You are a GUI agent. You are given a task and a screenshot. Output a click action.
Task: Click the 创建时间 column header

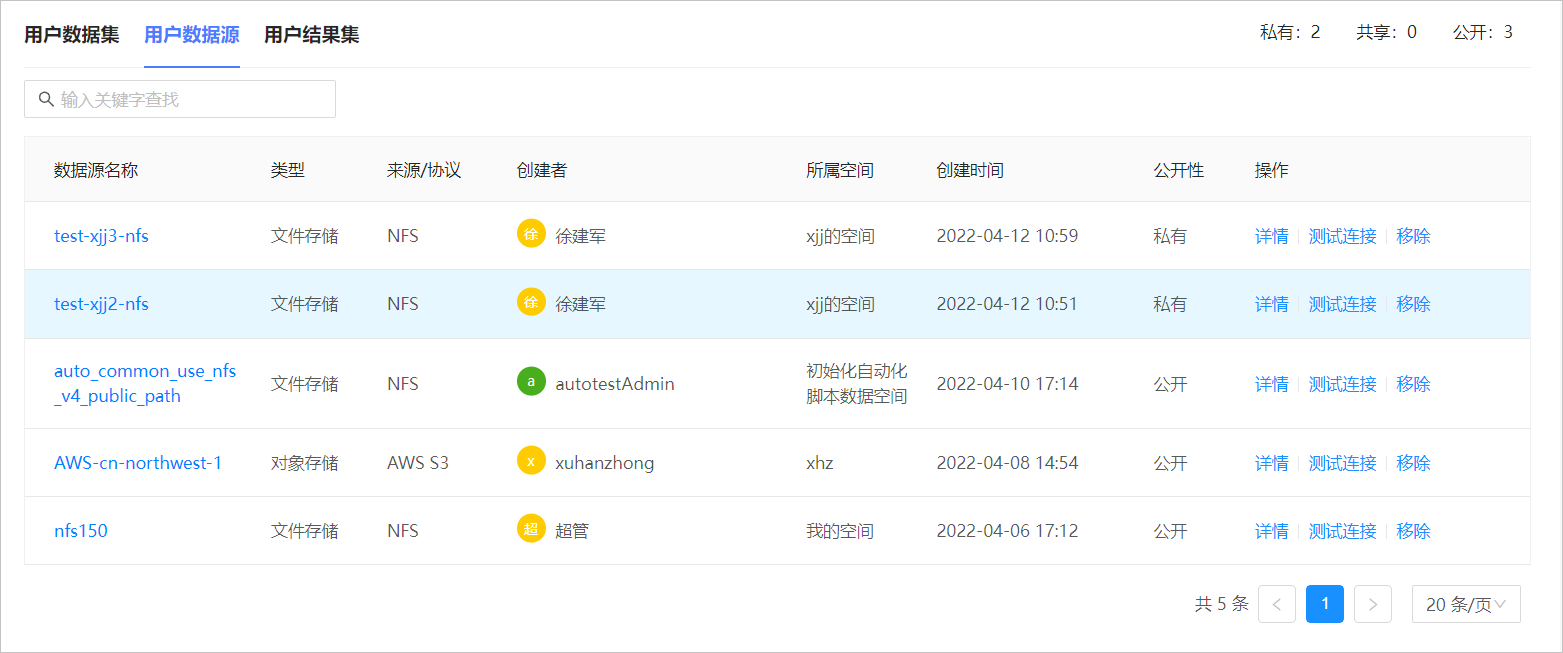click(970, 170)
